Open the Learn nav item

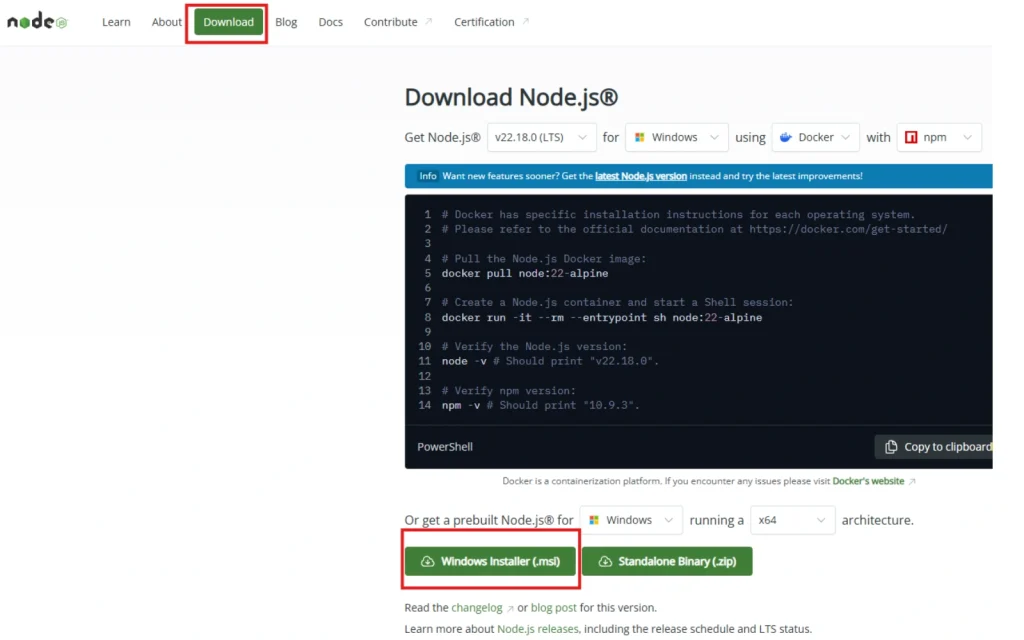[116, 22]
